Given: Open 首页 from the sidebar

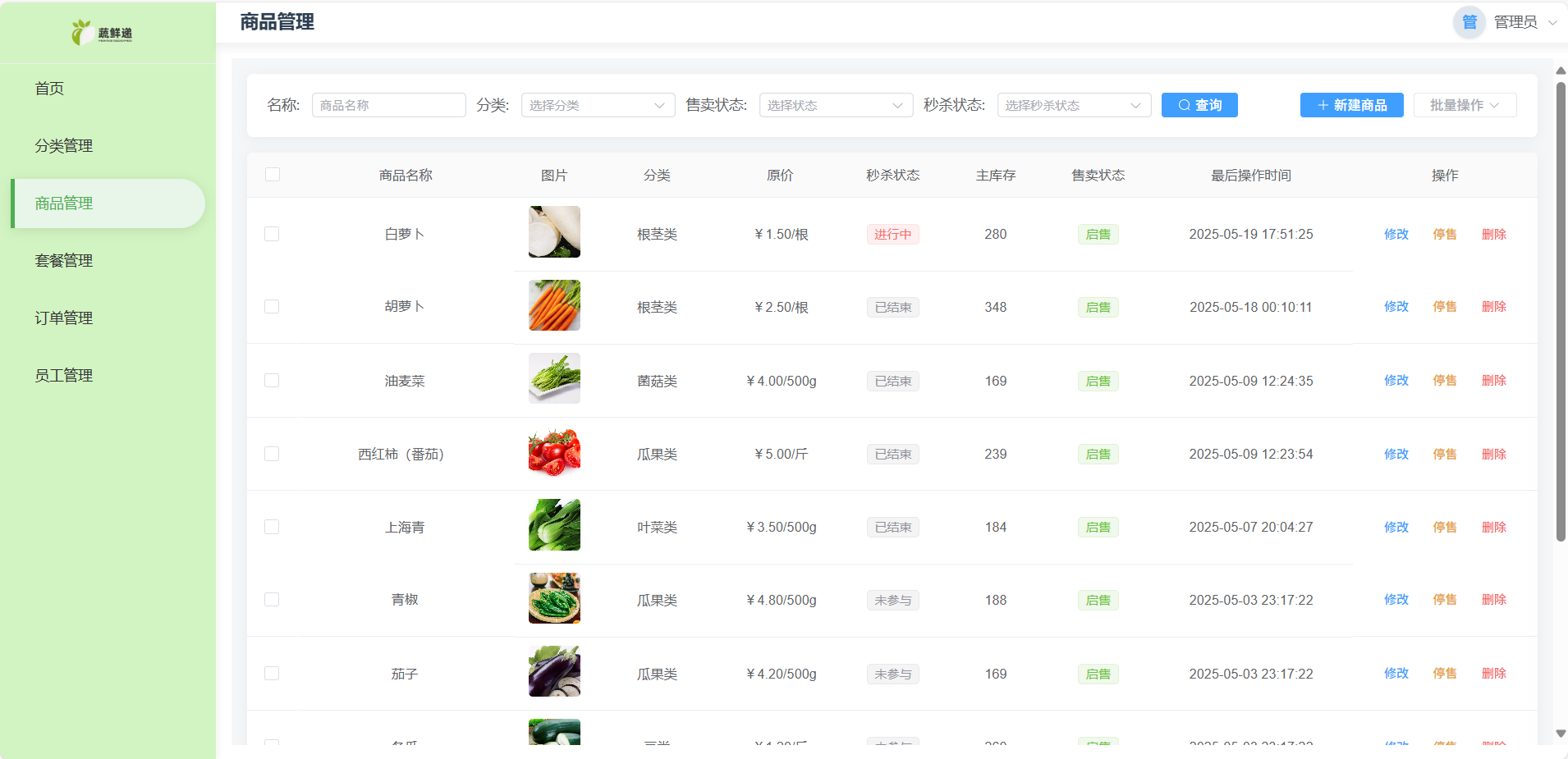Looking at the screenshot, I should tap(49, 88).
